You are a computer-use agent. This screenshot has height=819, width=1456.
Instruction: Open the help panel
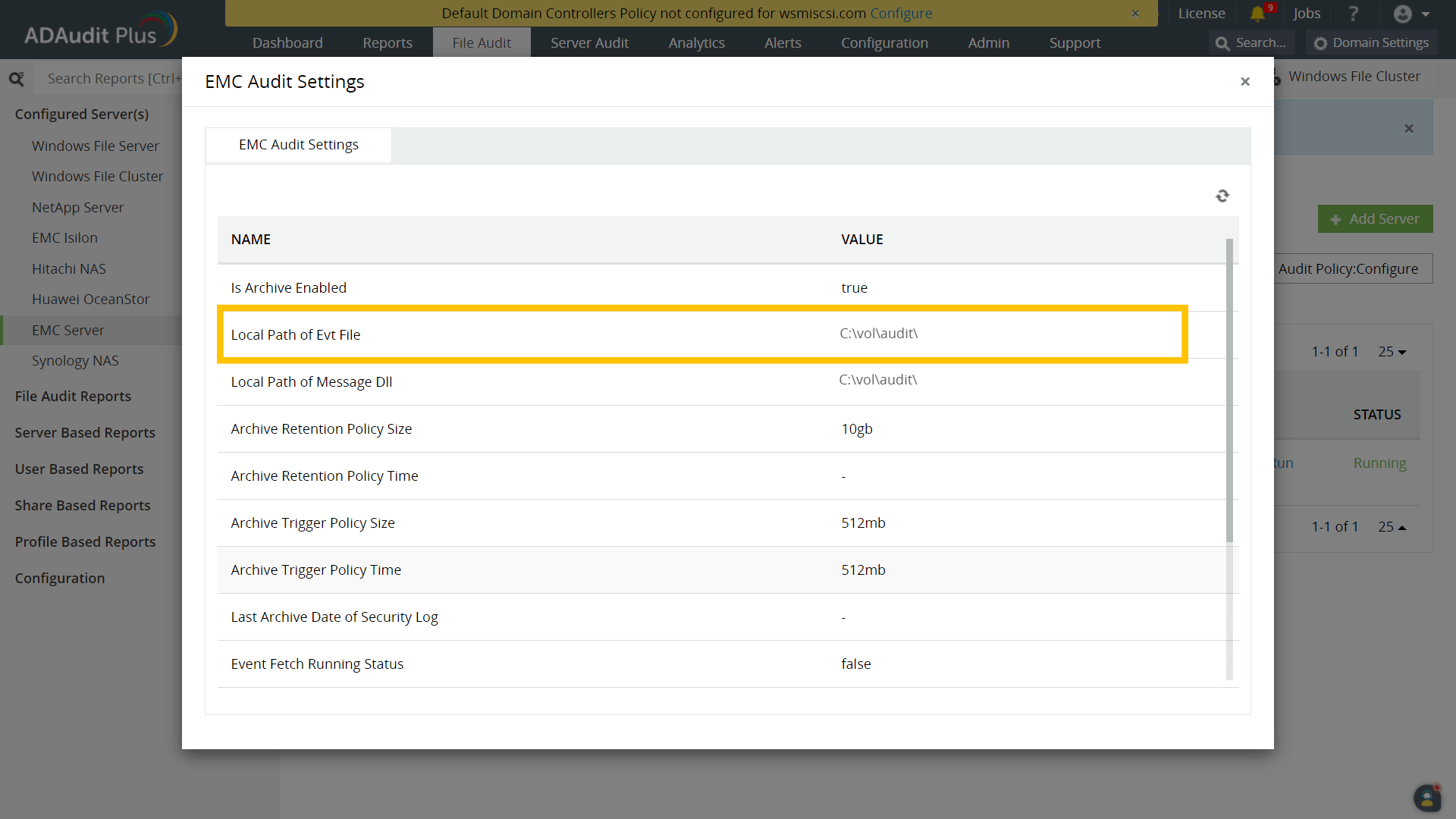click(x=1354, y=14)
